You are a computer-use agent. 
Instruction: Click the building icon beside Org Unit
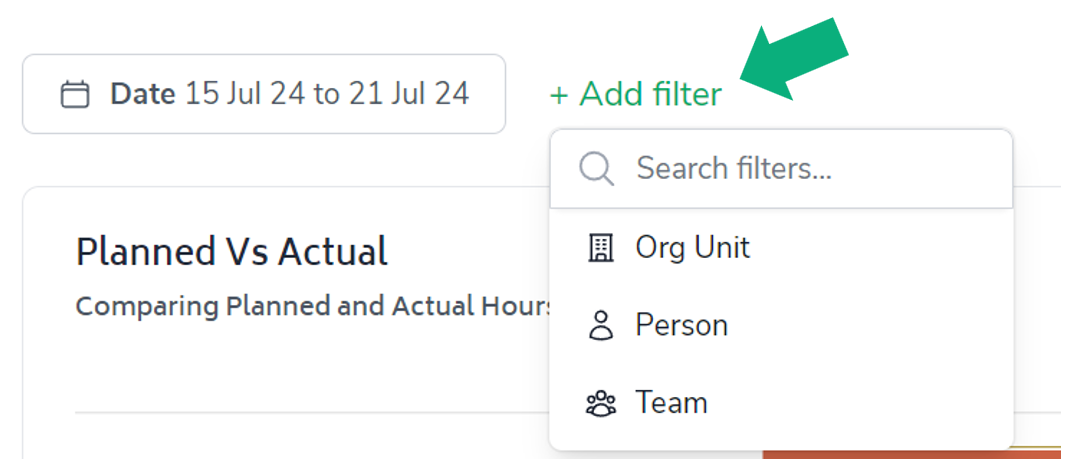600,248
